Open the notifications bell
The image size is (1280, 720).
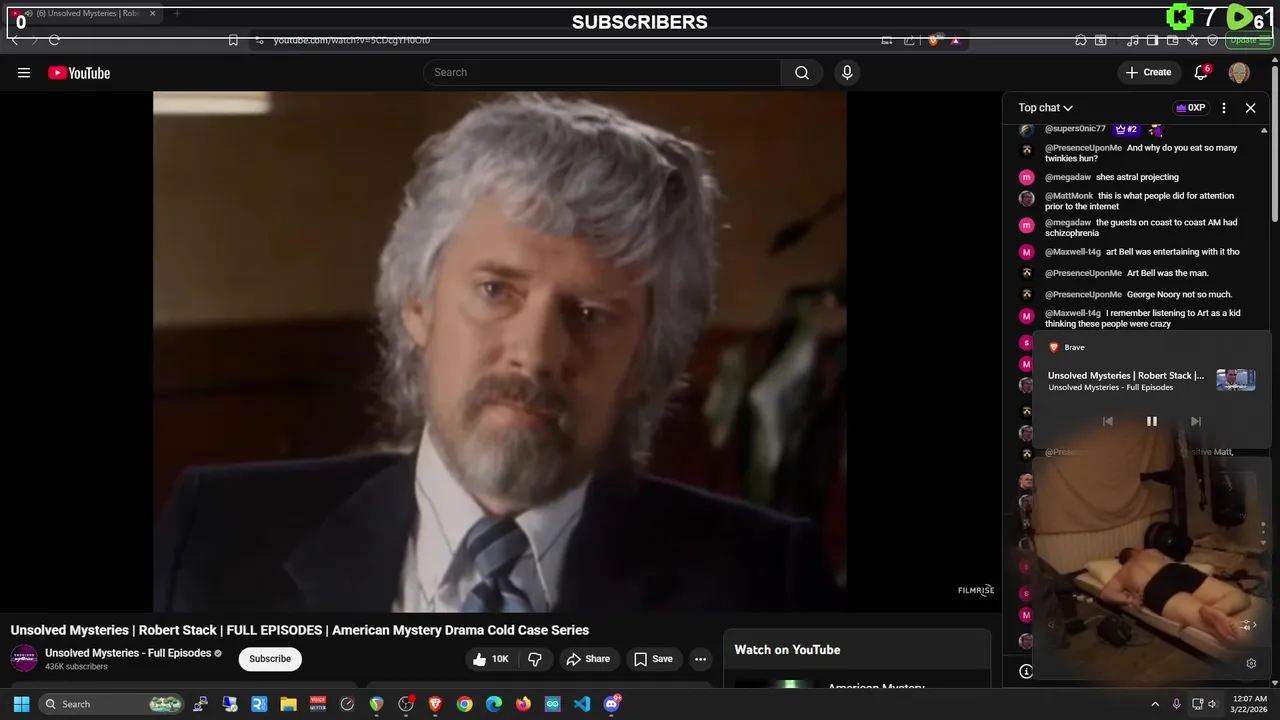pos(1201,72)
